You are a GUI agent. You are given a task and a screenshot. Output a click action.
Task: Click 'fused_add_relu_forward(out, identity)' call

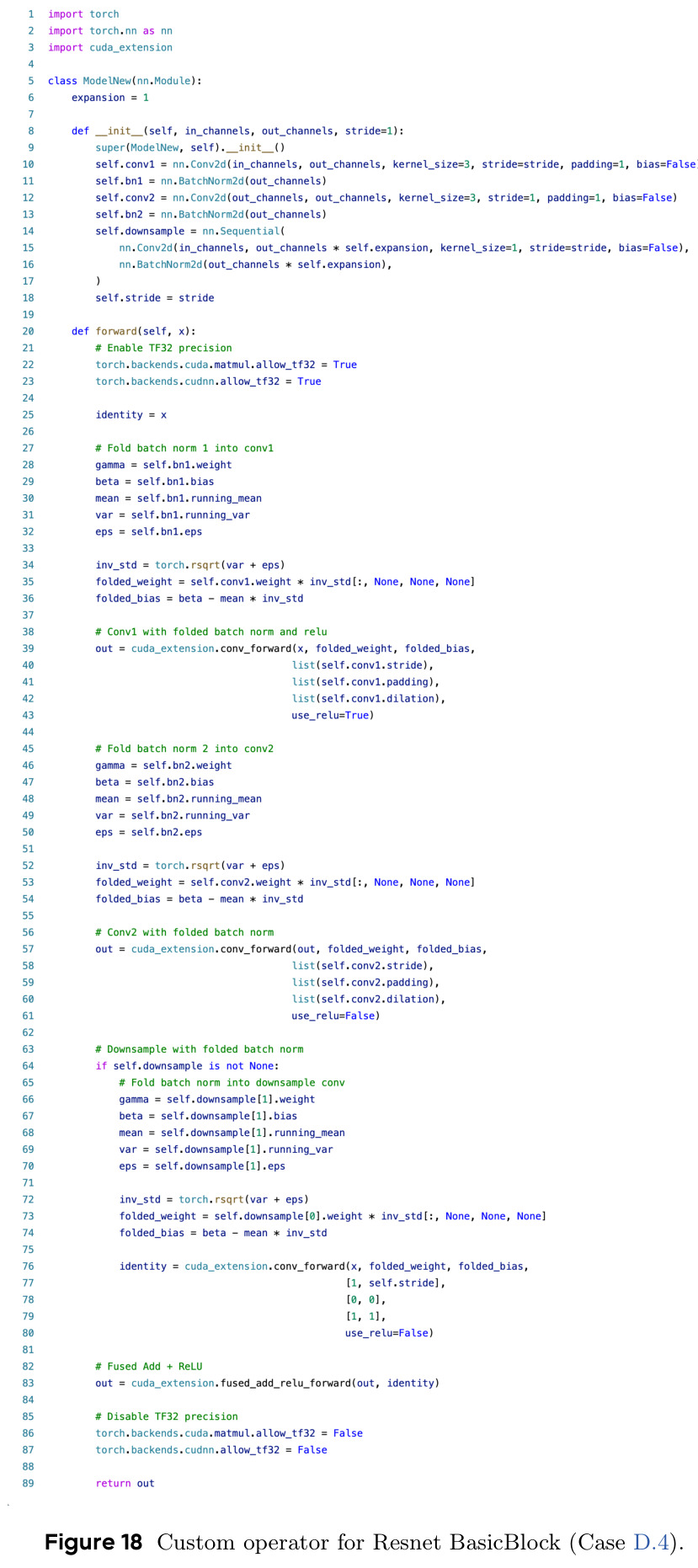329,1384
